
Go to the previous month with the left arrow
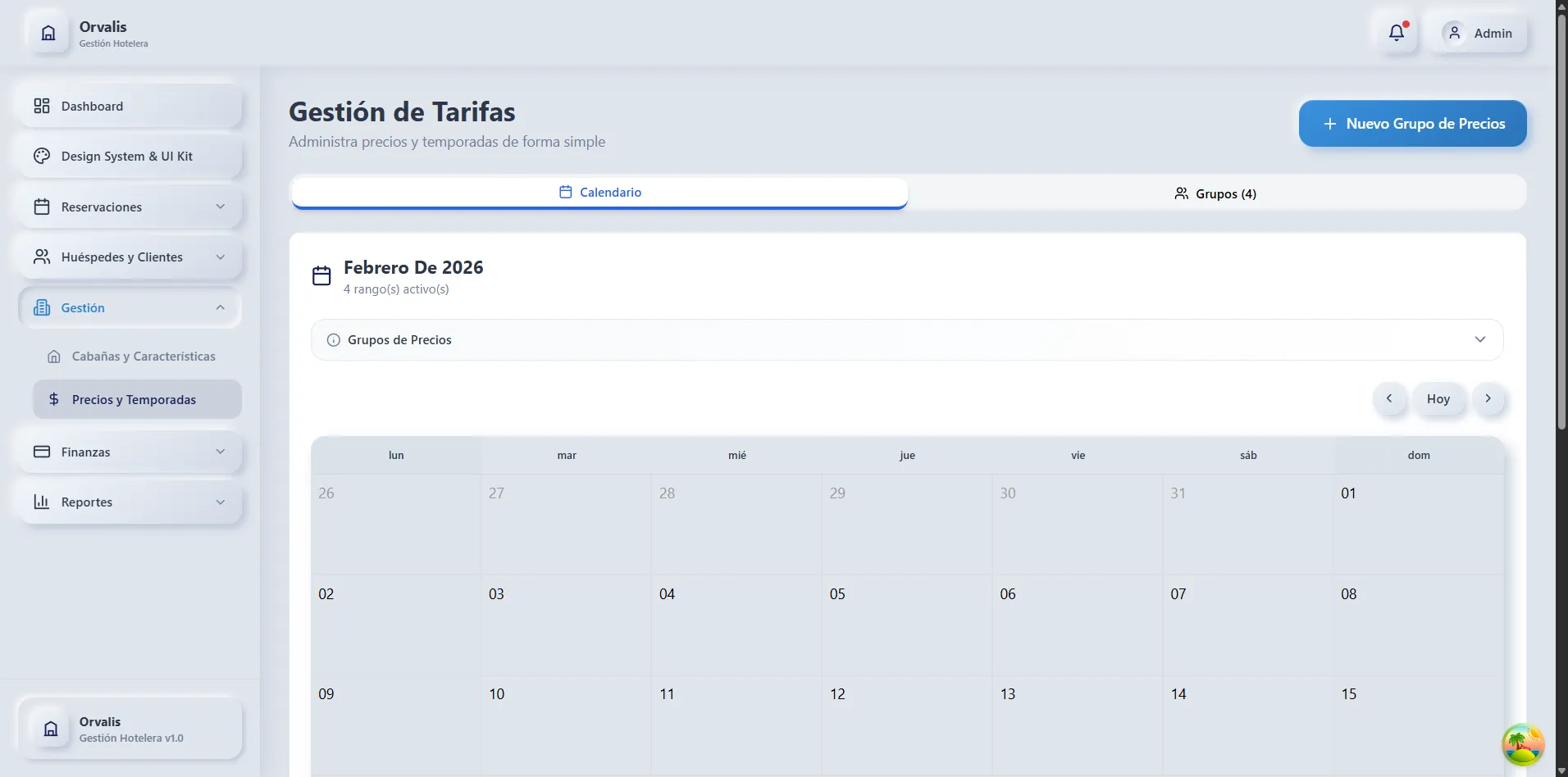(x=1390, y=398)
